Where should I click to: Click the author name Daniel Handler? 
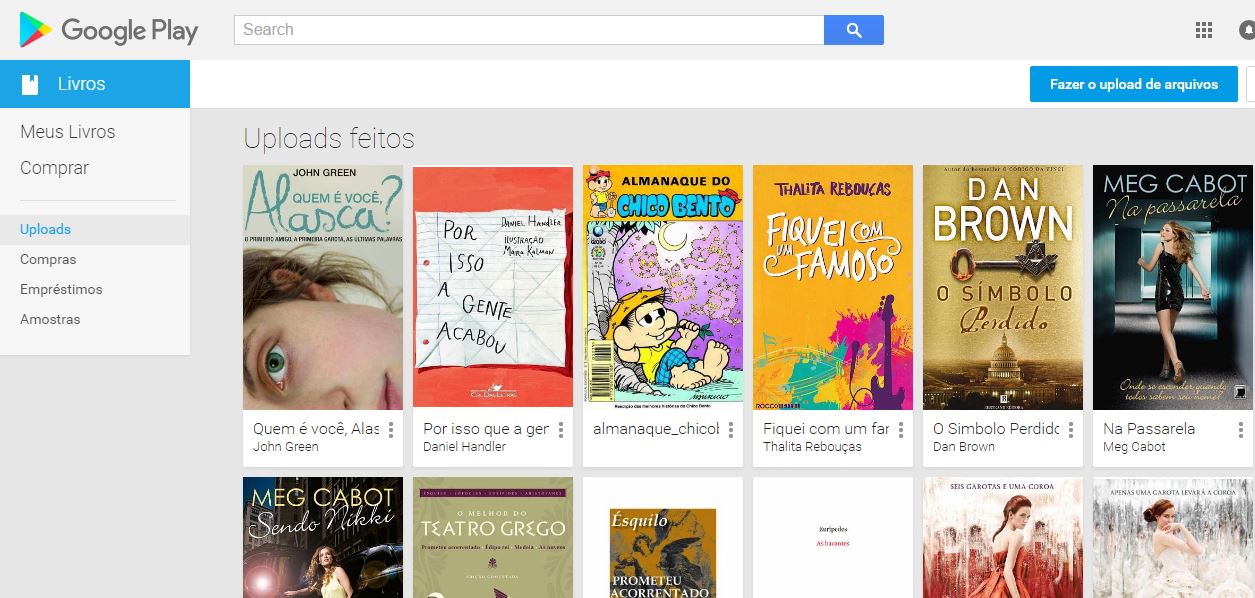pyautogui.click(x=464, y=447)
